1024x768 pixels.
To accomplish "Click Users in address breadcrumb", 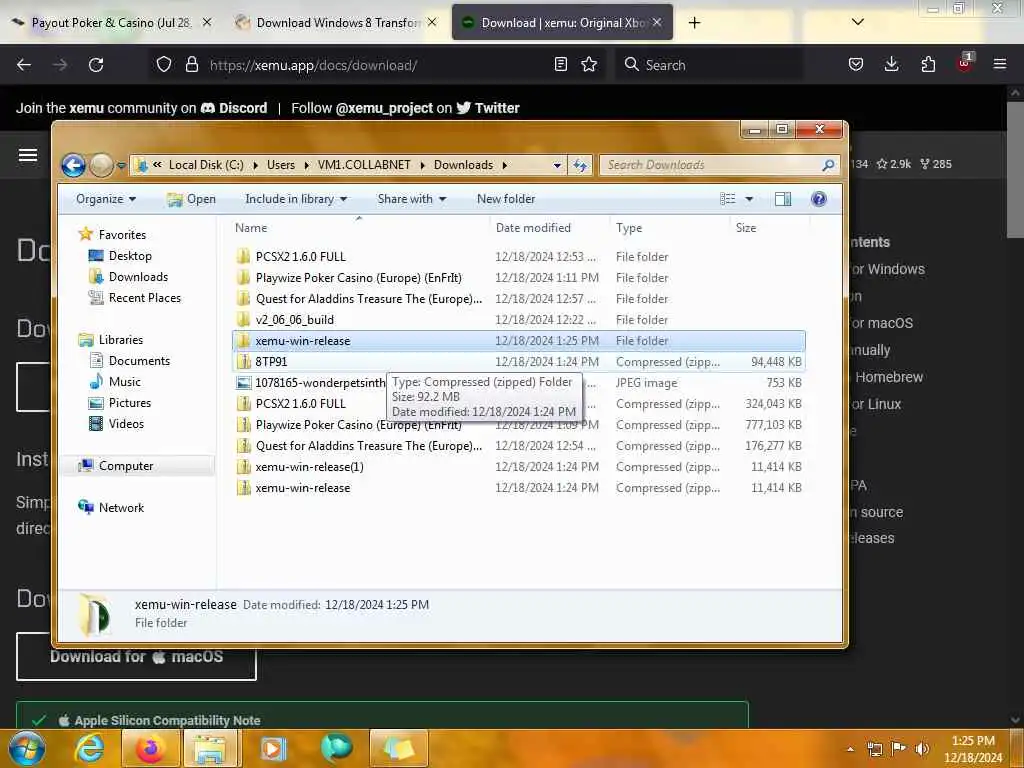I will point(280,165).
